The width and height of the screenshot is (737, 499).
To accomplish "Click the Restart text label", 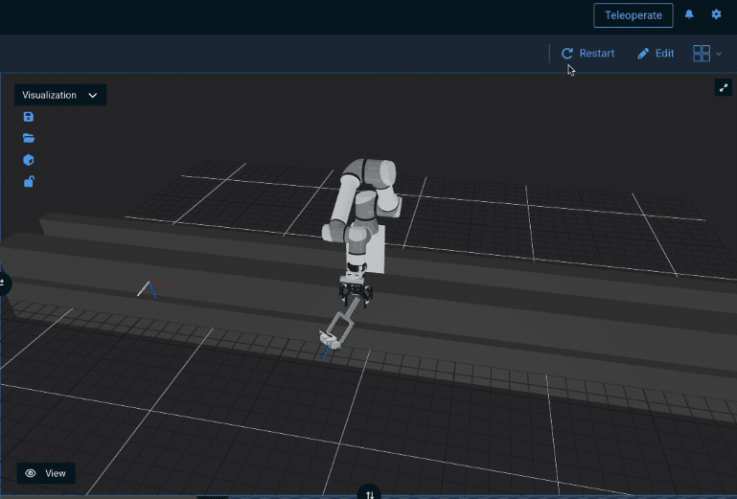I will click(597, 53).
